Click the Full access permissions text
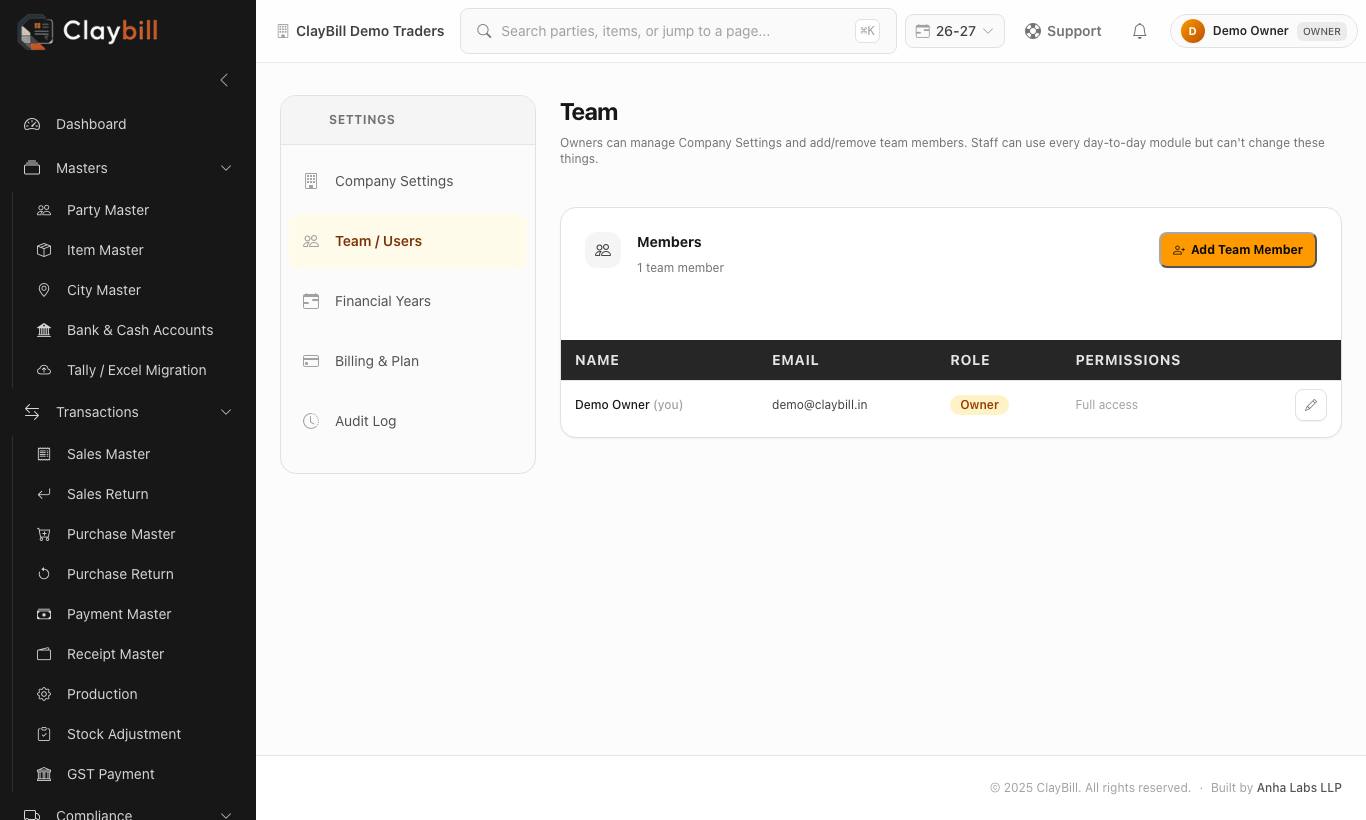Viewport: 1366px width, 820px height. pyautogui.click(x=1106, y=405)
